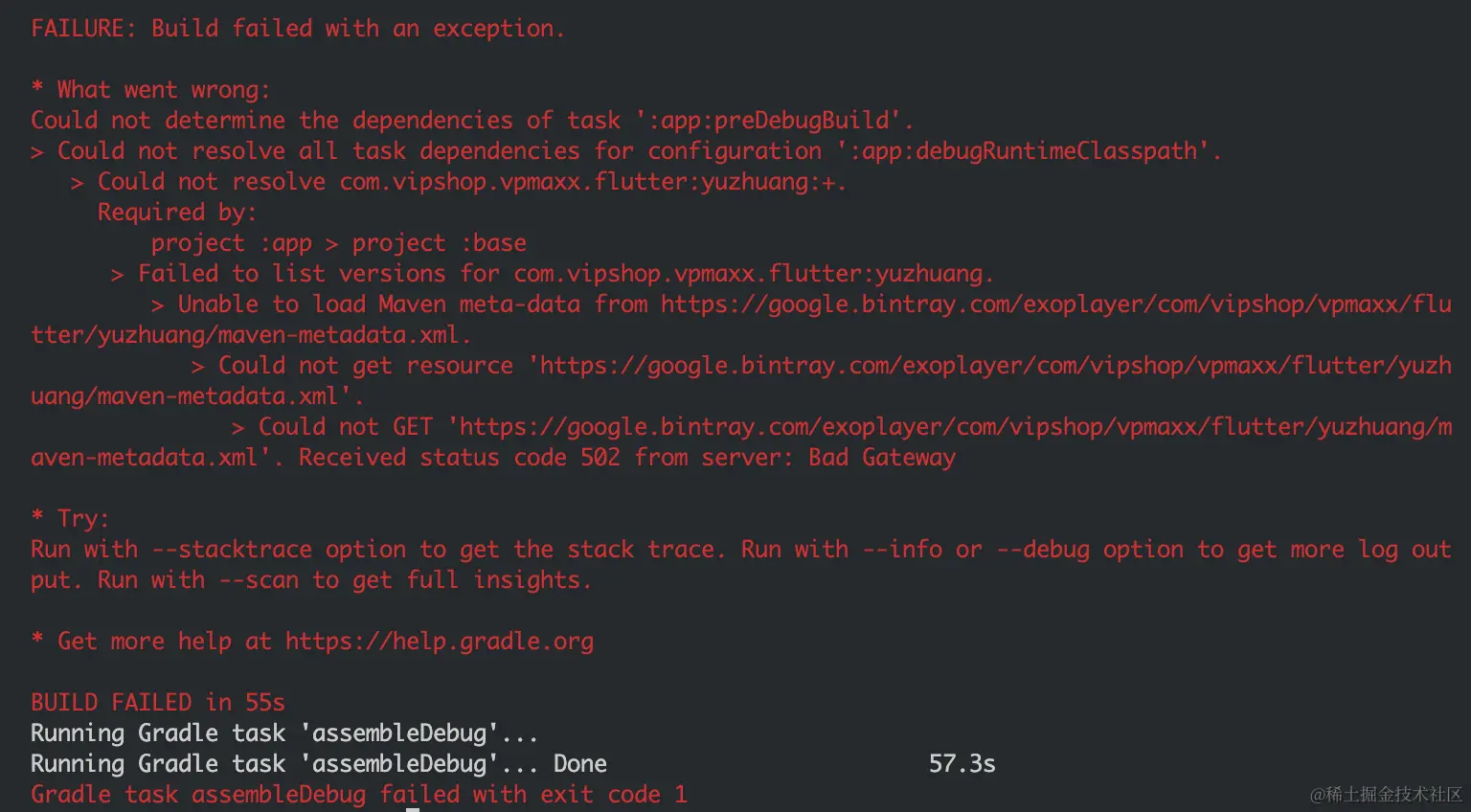Open the help.gradle.org link

(x=440, y=642)
